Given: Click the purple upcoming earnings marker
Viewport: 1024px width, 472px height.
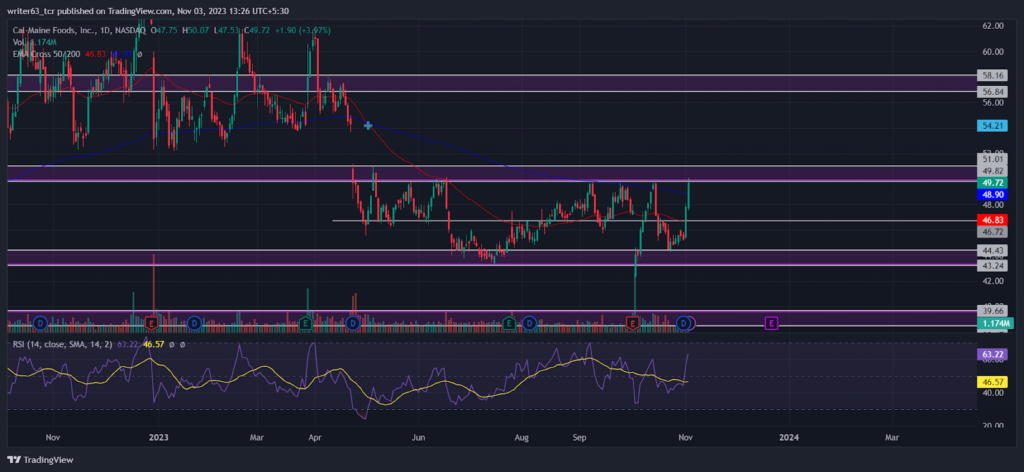Looking at the screenshot, I should point(771,323).
